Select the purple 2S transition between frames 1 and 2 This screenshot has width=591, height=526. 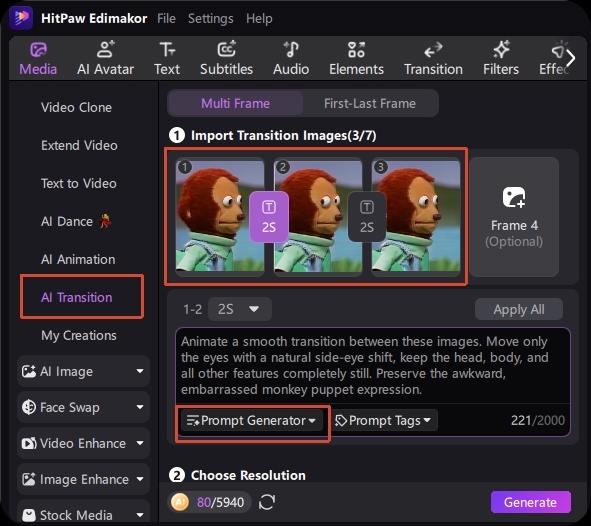tap(269, 217)
